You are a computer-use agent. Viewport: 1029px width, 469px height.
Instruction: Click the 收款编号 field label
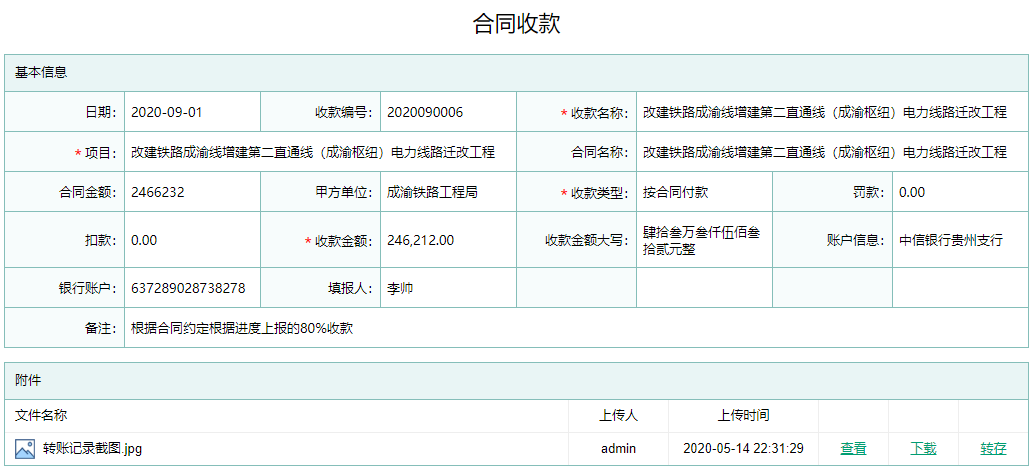[345, 112]
